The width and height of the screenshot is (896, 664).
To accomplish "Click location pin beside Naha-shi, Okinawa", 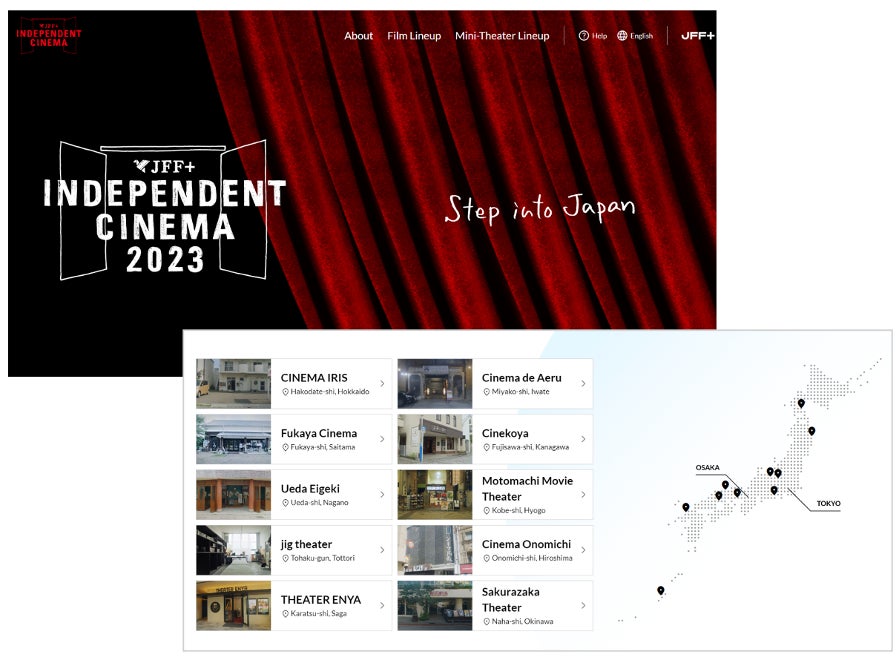I will [x=486, y=621].
